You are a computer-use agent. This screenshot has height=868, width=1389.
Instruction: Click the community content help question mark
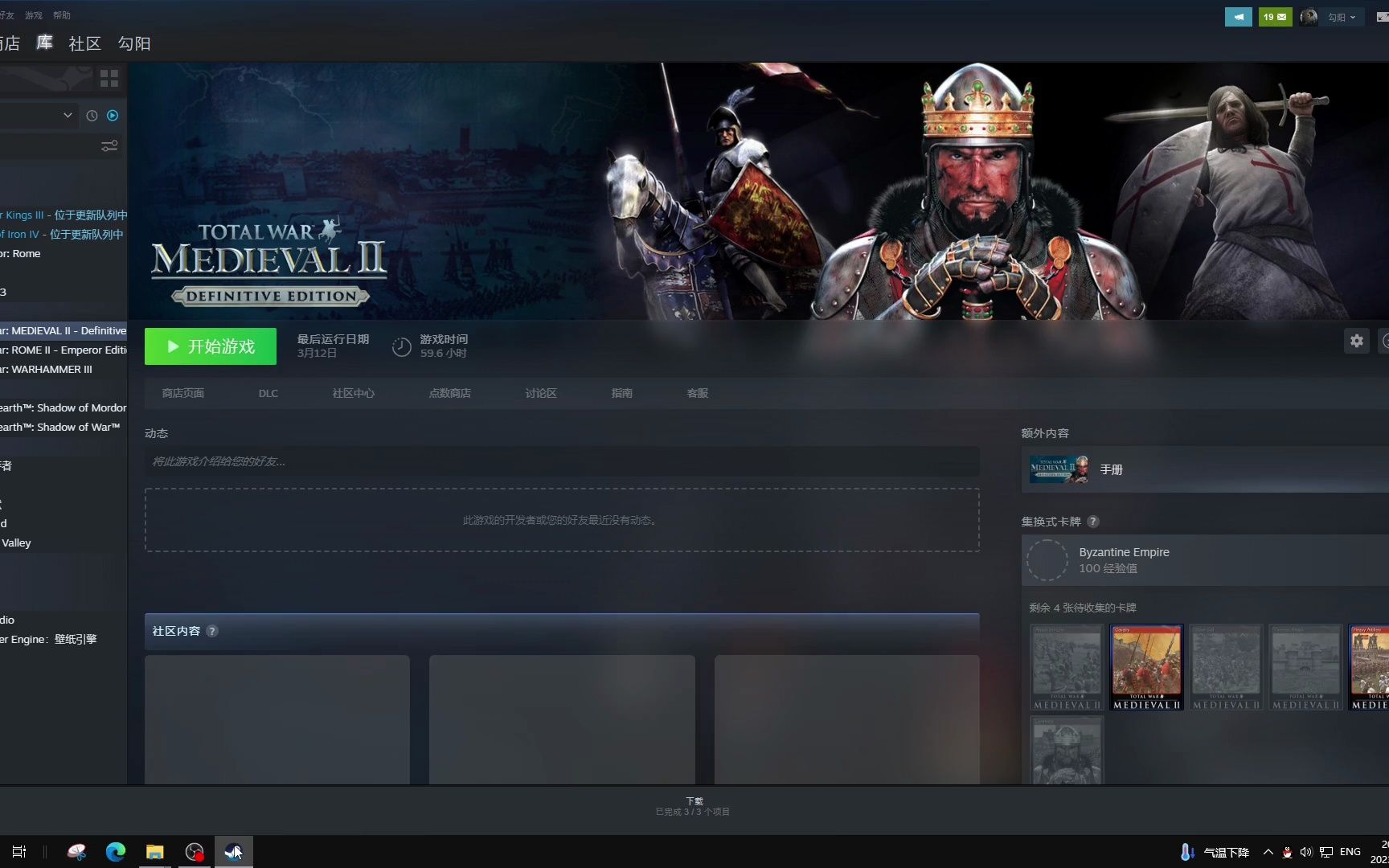pyautogui.click(x=211, y=631)
